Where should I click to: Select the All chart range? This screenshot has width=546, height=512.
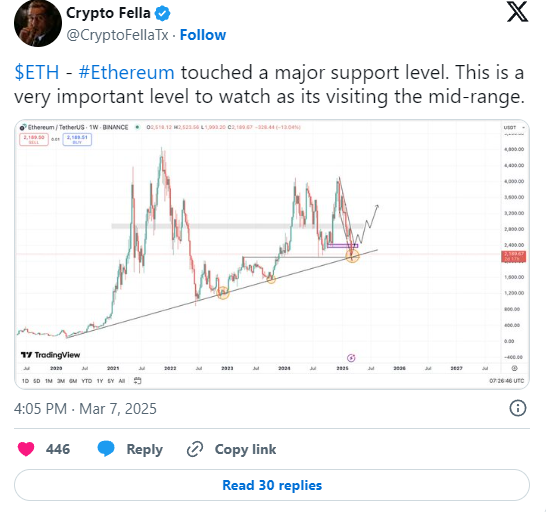[122, 381]
